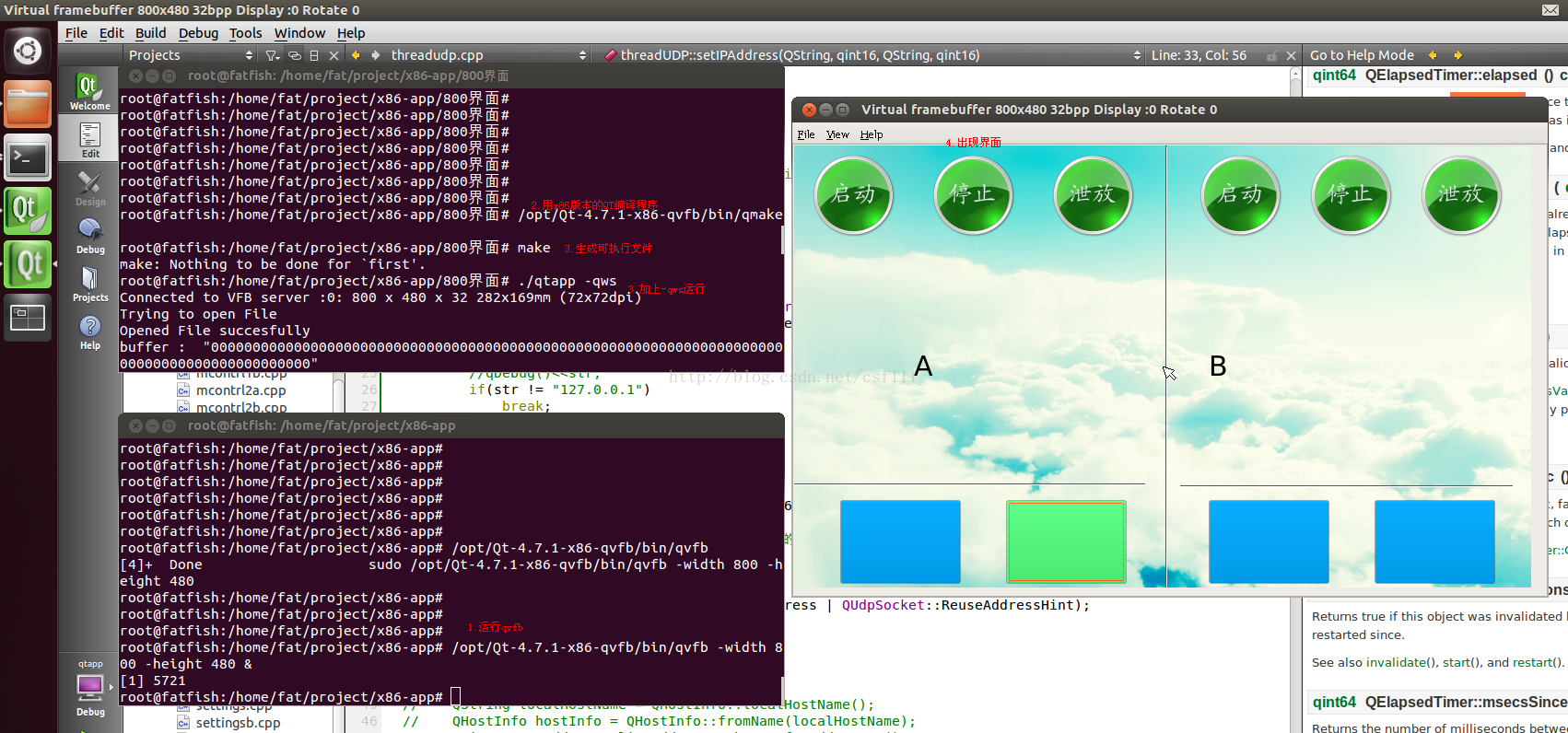1568x733 pixels.
Task: Open Debug mode bug icon in sidebar
Action: point(89,235)
